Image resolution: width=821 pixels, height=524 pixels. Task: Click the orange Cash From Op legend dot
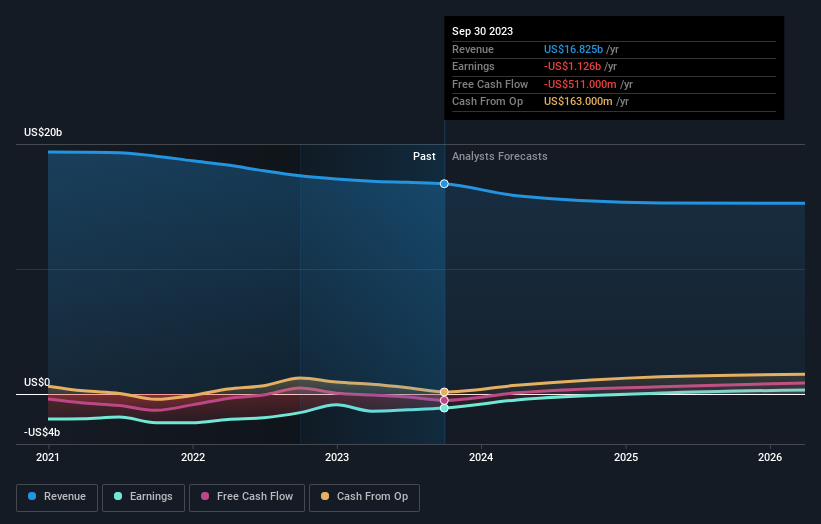point(325,496)
